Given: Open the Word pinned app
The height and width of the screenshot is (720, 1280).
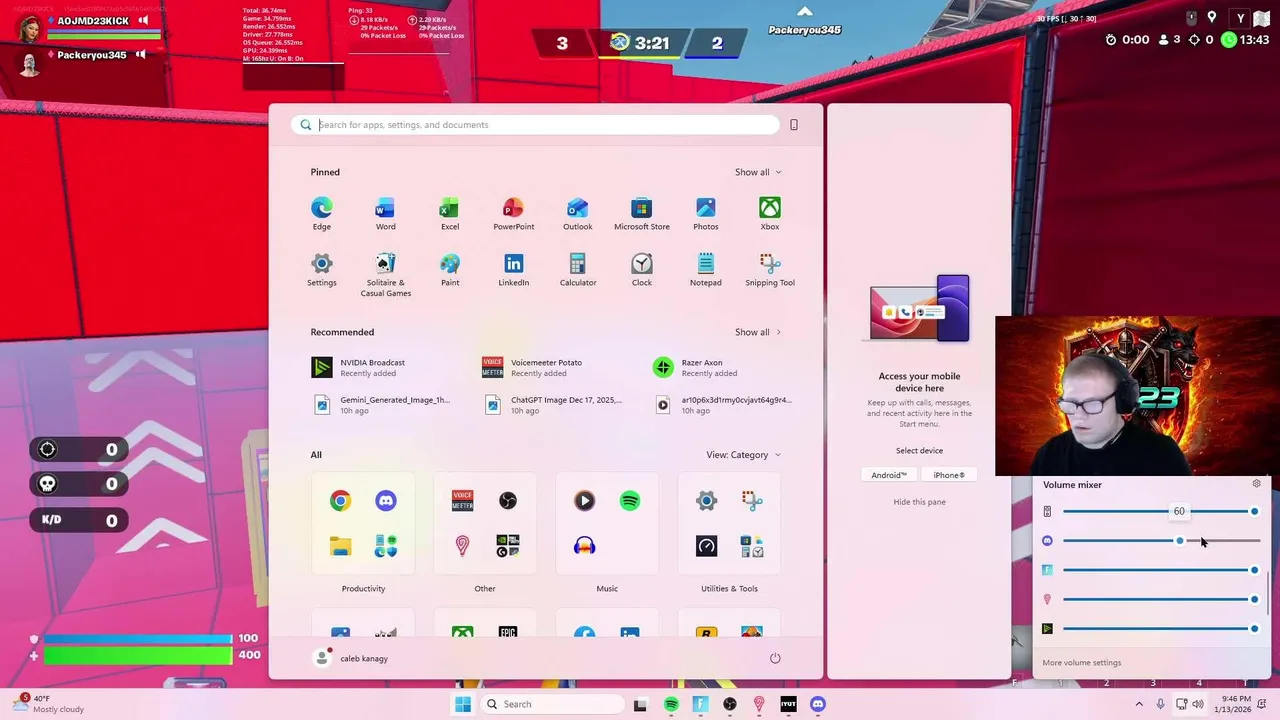Looking at the screenshot, I should [x=385, y=213].
